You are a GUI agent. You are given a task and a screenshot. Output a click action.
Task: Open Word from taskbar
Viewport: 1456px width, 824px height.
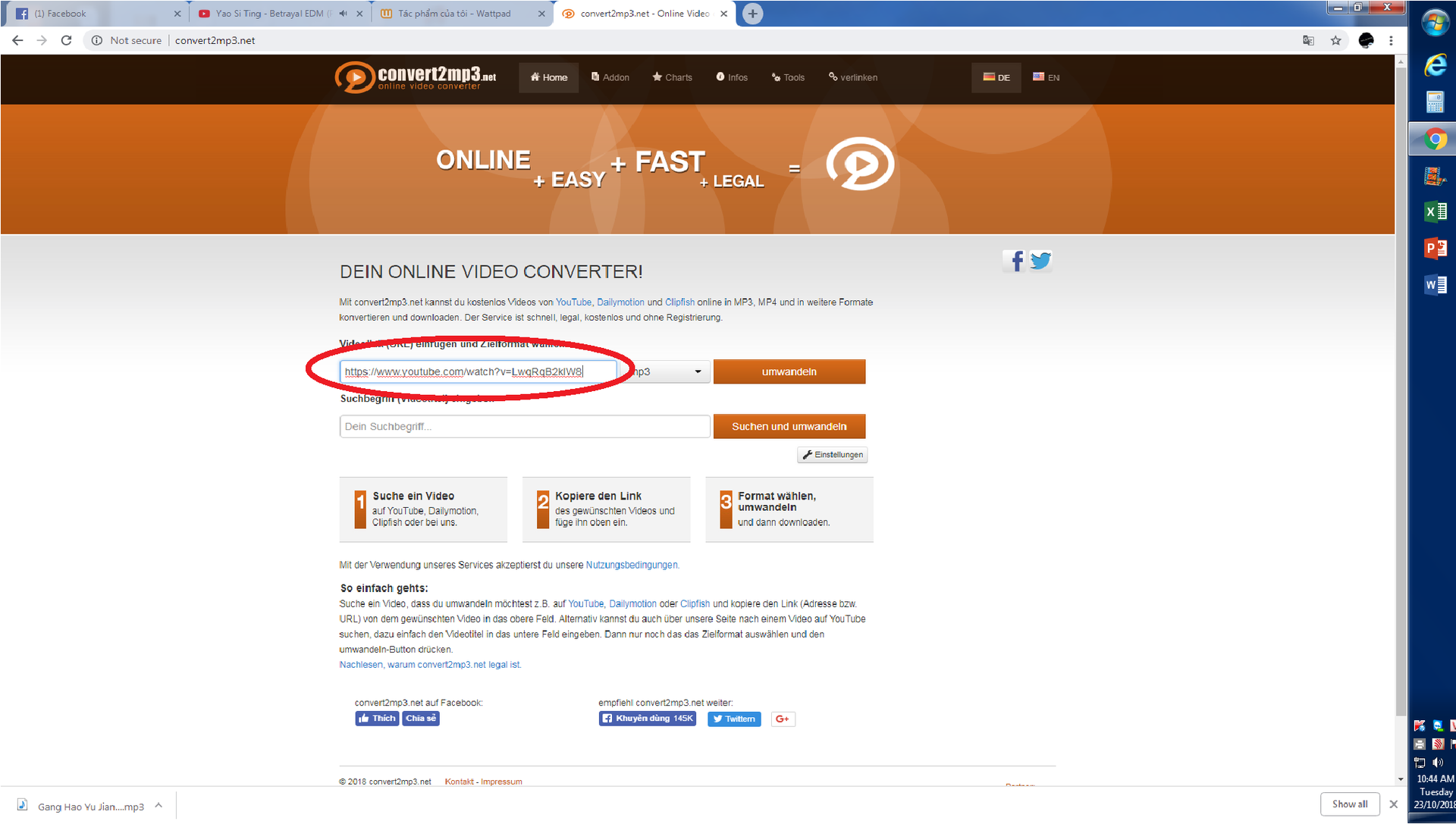click(1435, 284)
